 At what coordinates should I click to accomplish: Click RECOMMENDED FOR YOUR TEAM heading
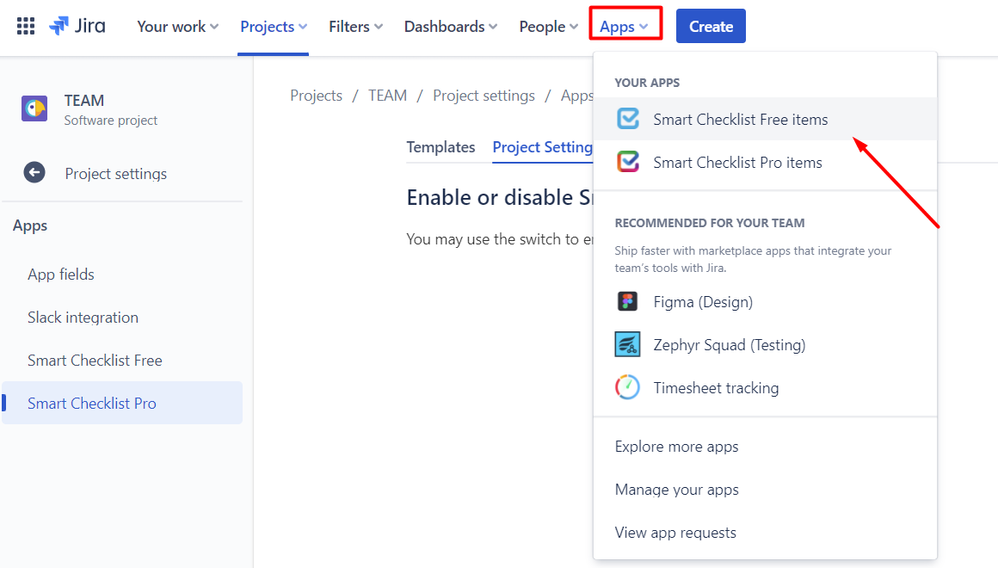click(x=709, y=223)
